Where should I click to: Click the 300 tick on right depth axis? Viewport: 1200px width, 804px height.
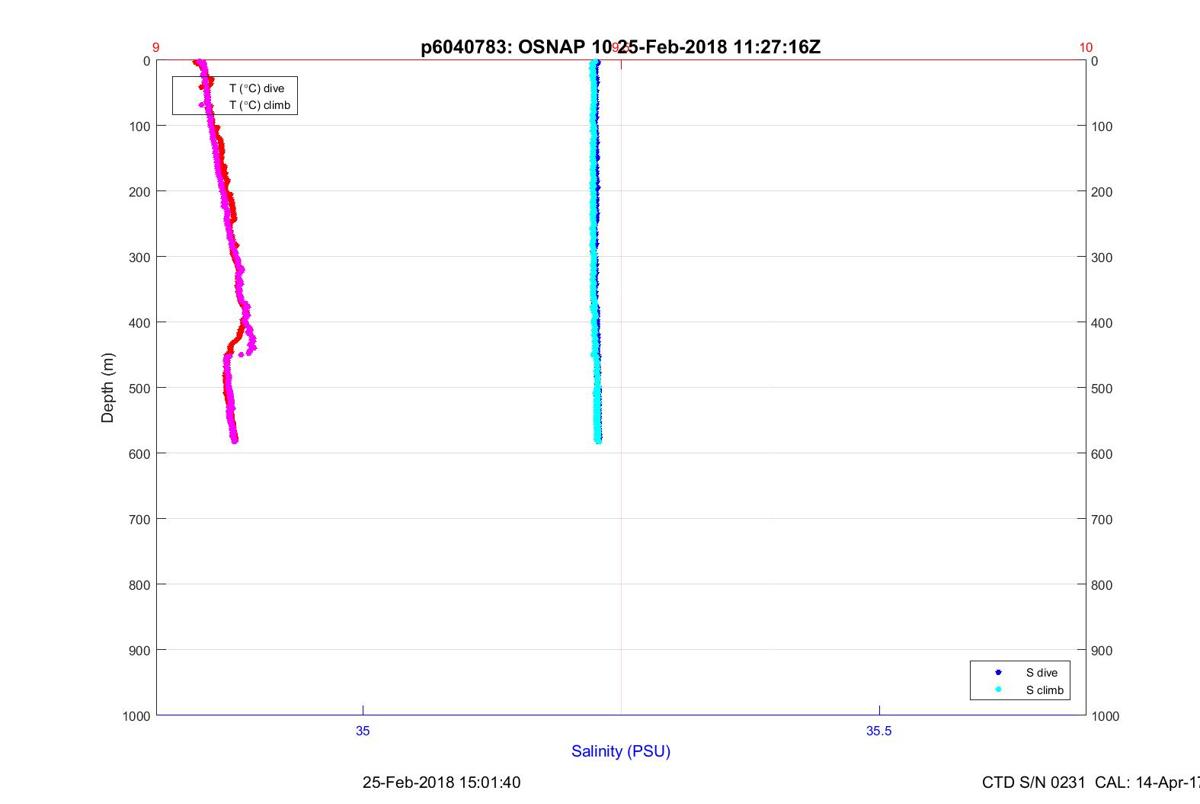[x=1103, y=257]
